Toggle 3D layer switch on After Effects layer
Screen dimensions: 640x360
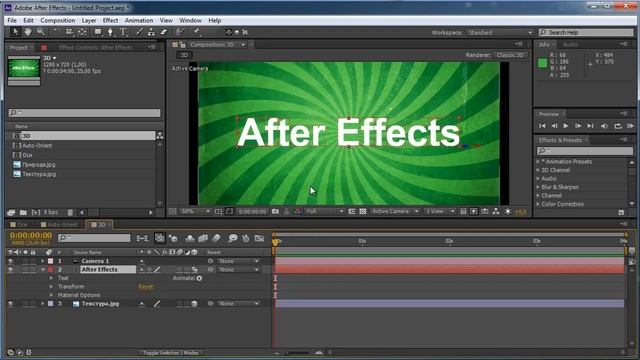pyautogui.click(x=194, y=269)
